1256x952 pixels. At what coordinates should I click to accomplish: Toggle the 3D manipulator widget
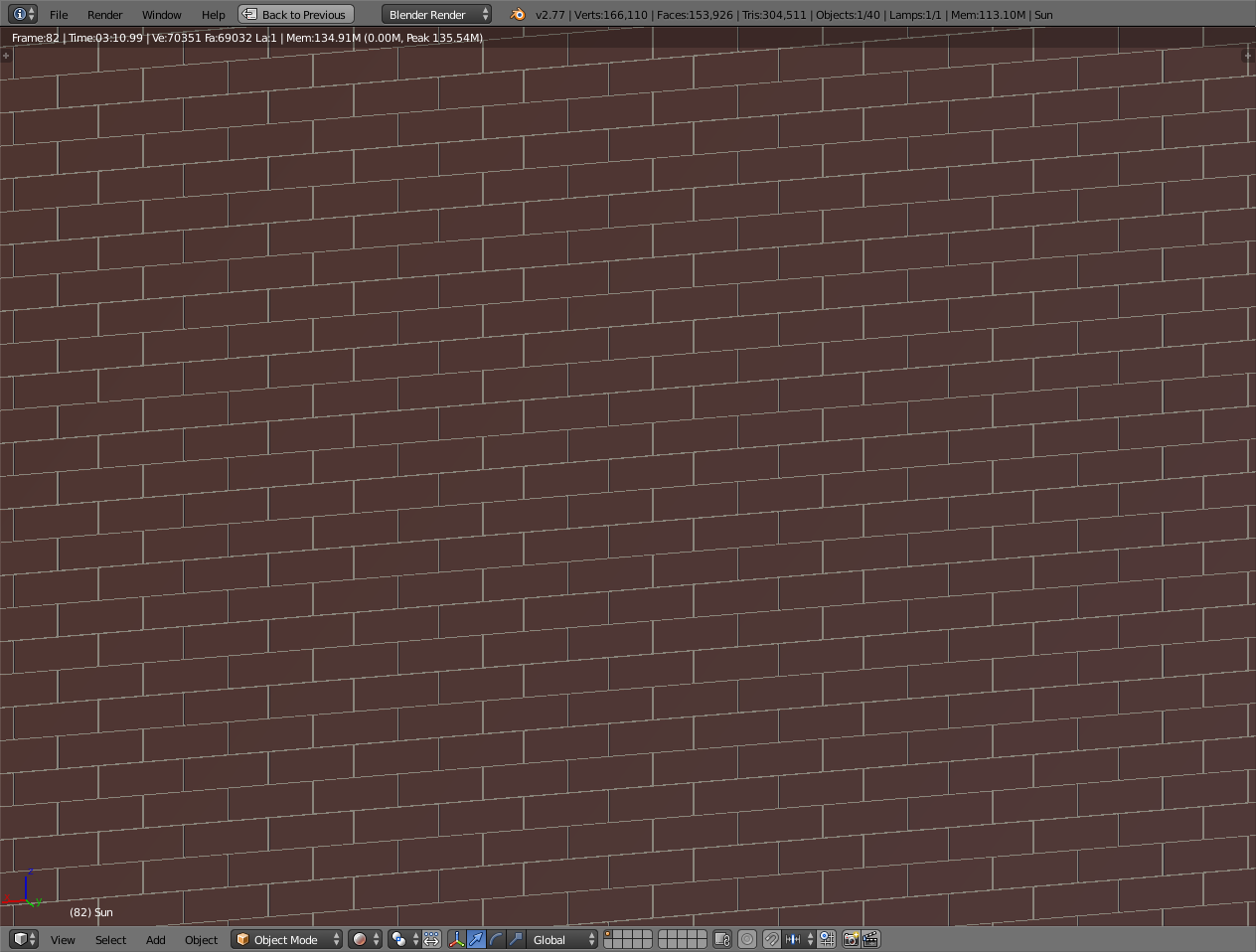(456, 939)
